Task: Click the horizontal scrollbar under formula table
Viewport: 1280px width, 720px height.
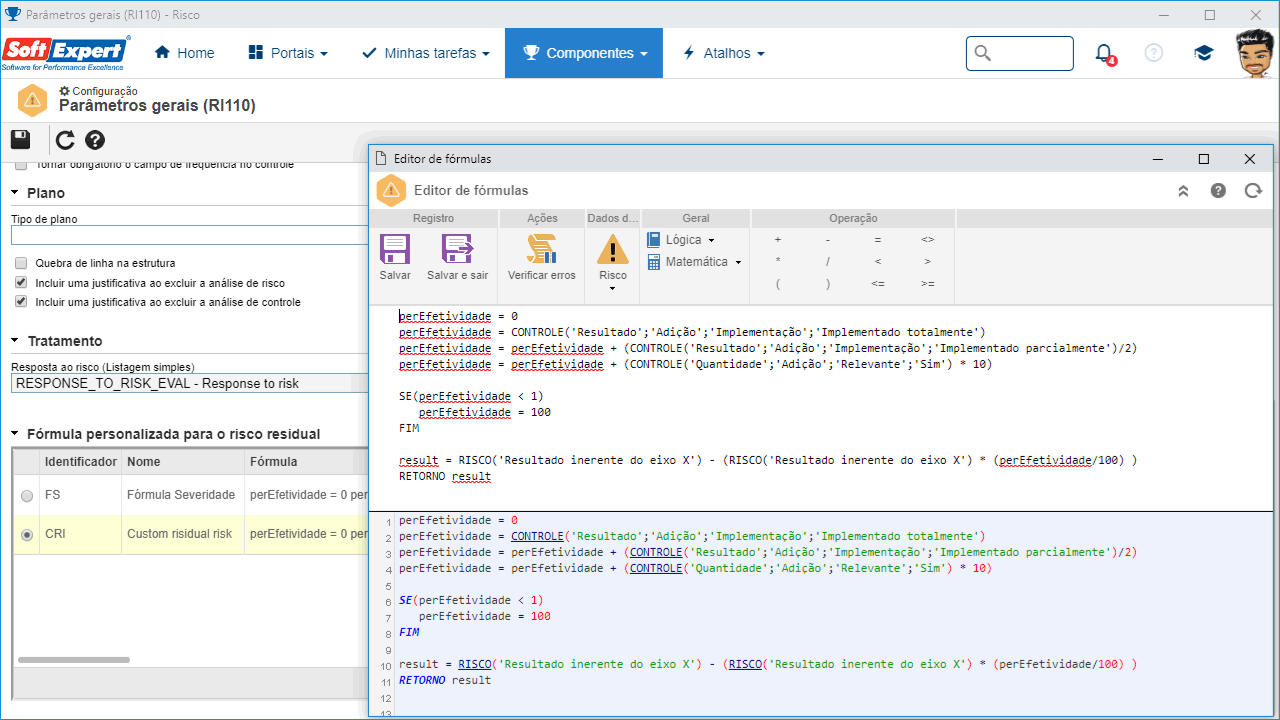Action: 74,660
